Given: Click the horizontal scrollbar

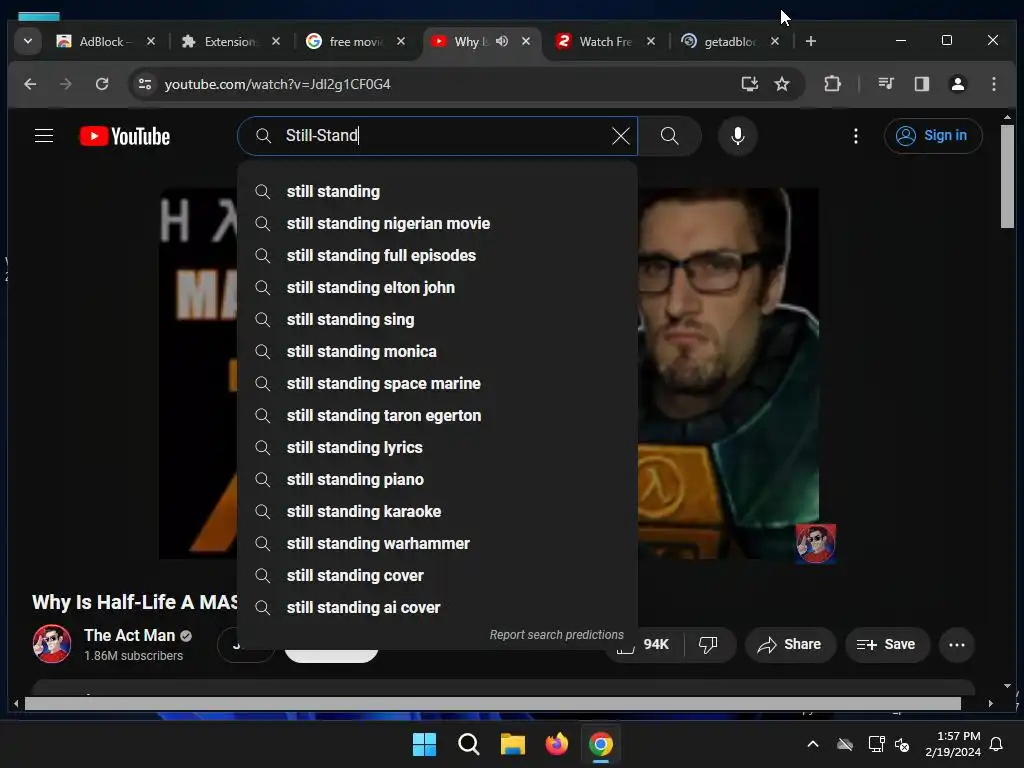Looking at the screenshot, I should click(x=492, y=703).
